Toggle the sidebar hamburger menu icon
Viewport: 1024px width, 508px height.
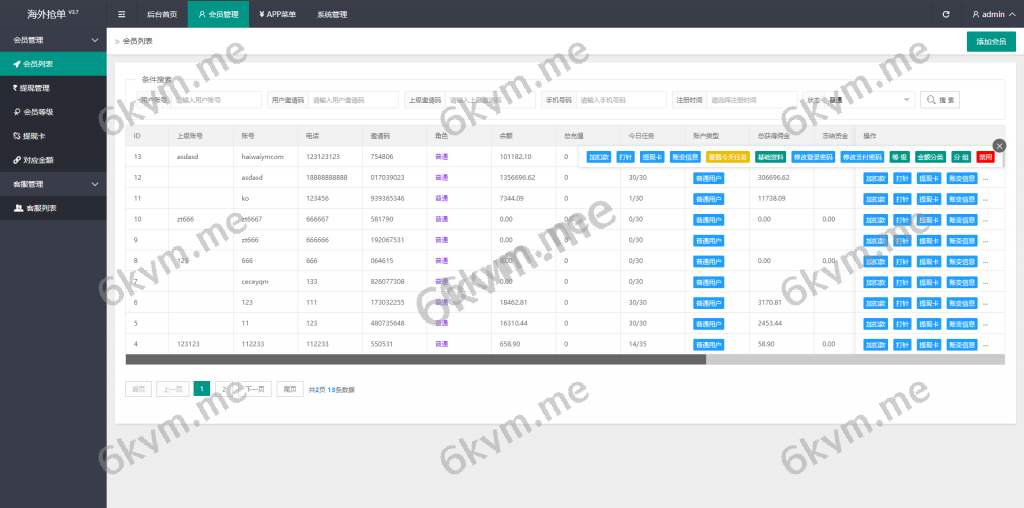click(121, 15)
